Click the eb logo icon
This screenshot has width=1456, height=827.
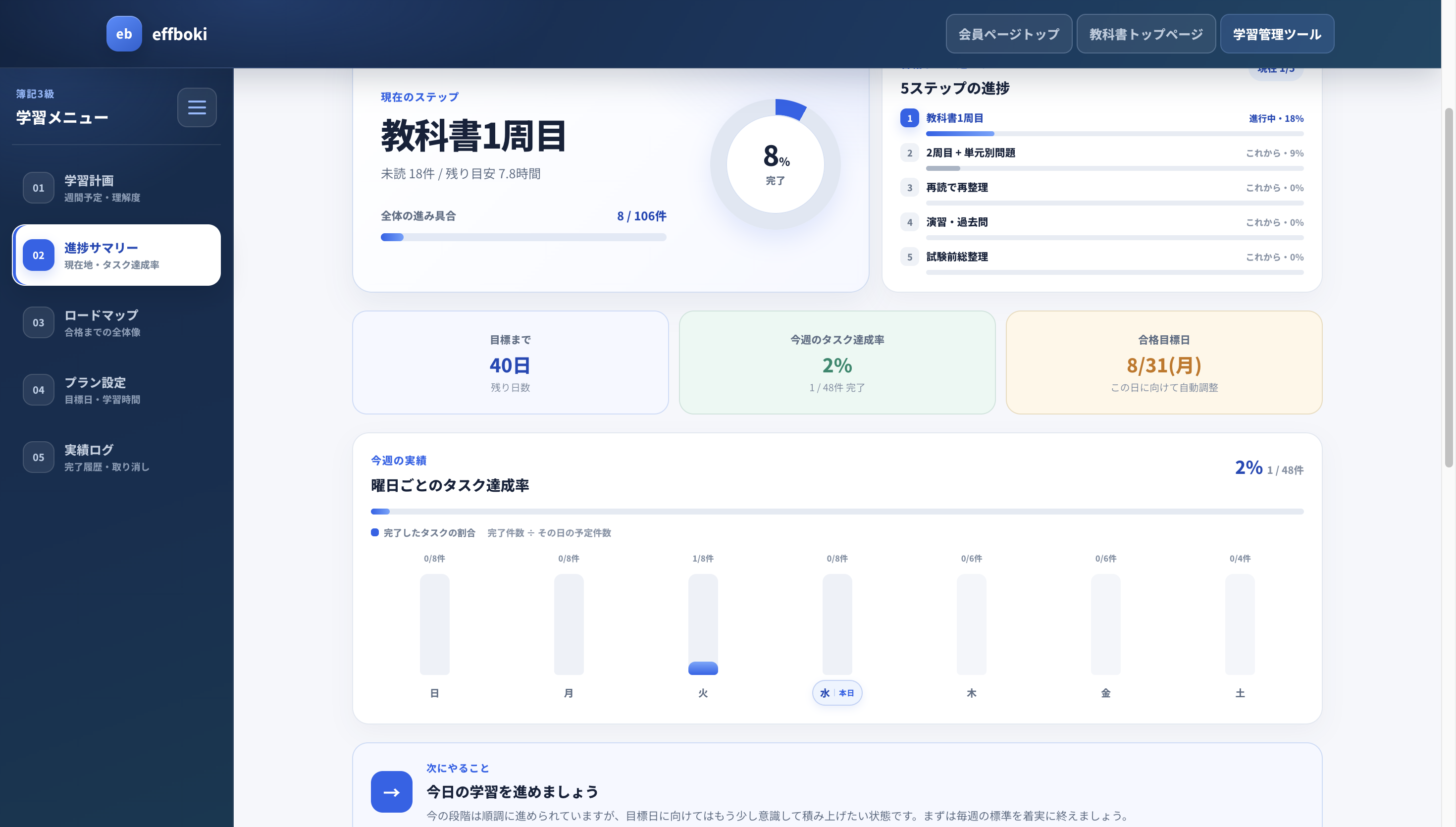tap(124, 34)
